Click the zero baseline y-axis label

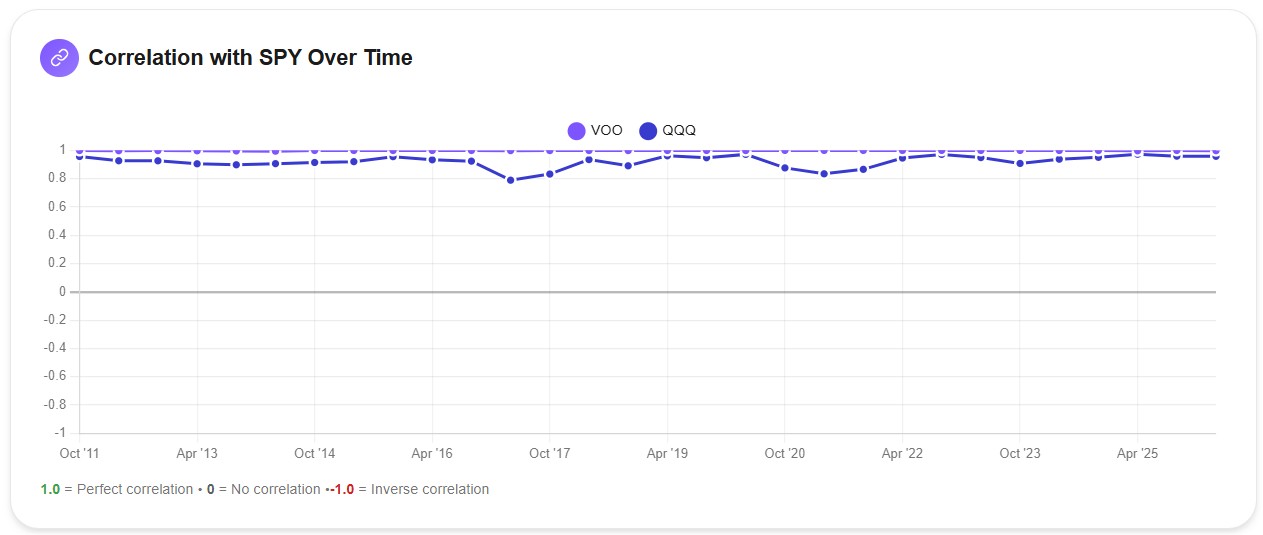[x=62, y=292]
